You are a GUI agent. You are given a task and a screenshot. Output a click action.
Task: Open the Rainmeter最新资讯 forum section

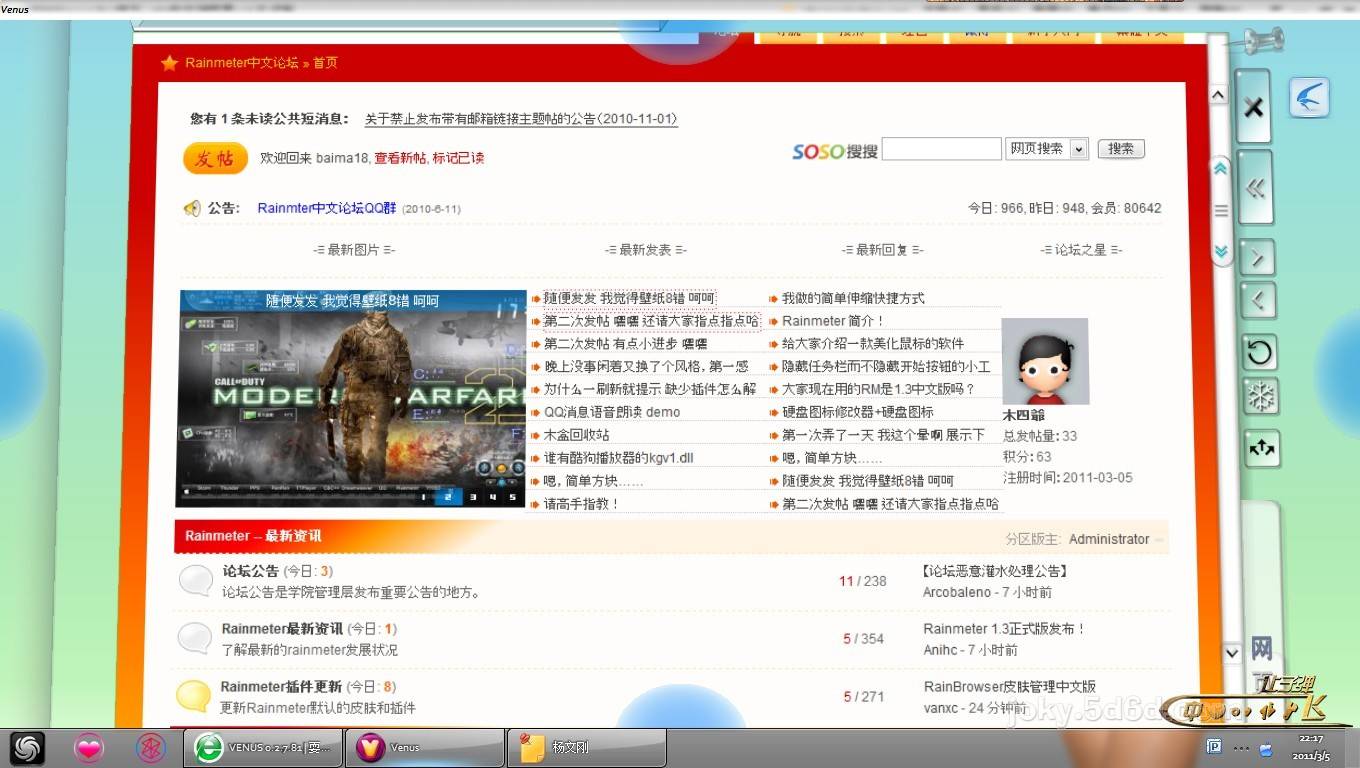pyautogui.click(x=282, y=629)
